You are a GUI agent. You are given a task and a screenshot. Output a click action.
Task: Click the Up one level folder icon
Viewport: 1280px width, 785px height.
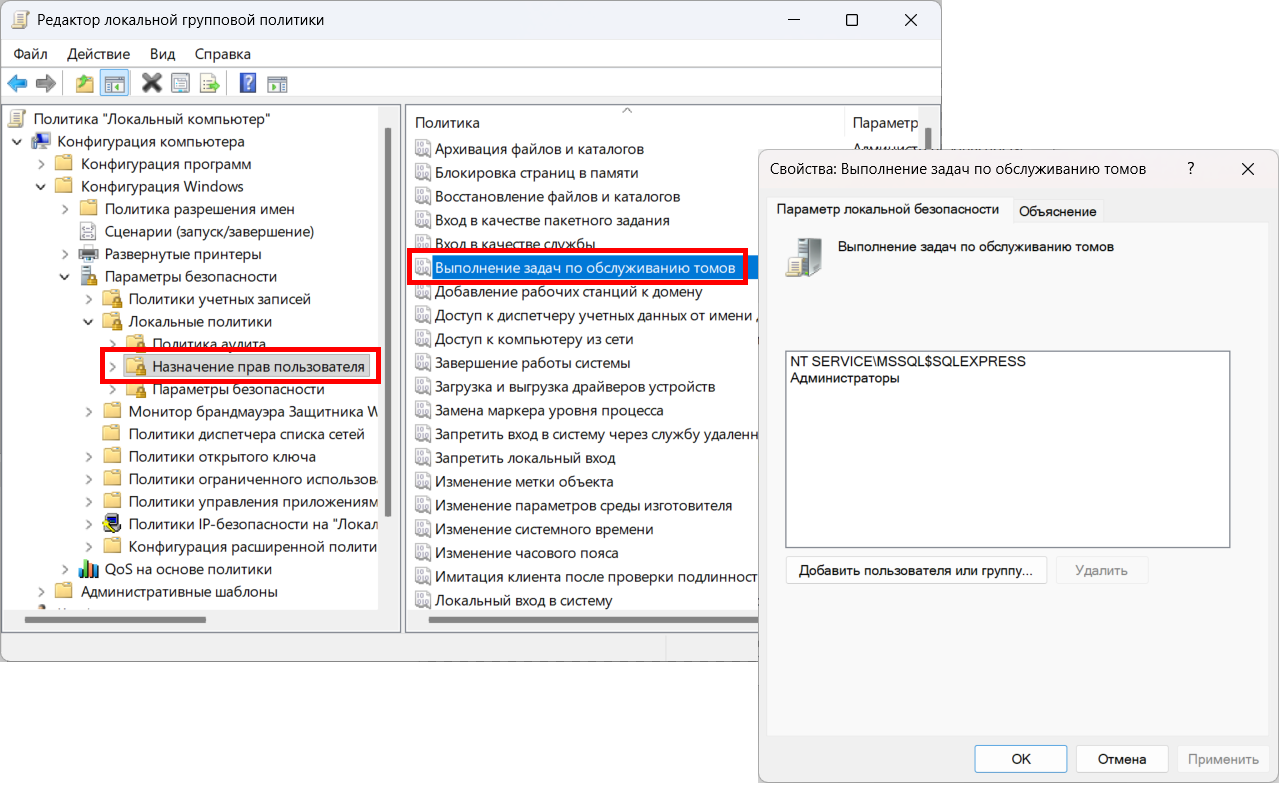pyautogui.click(x=85, y=83)
